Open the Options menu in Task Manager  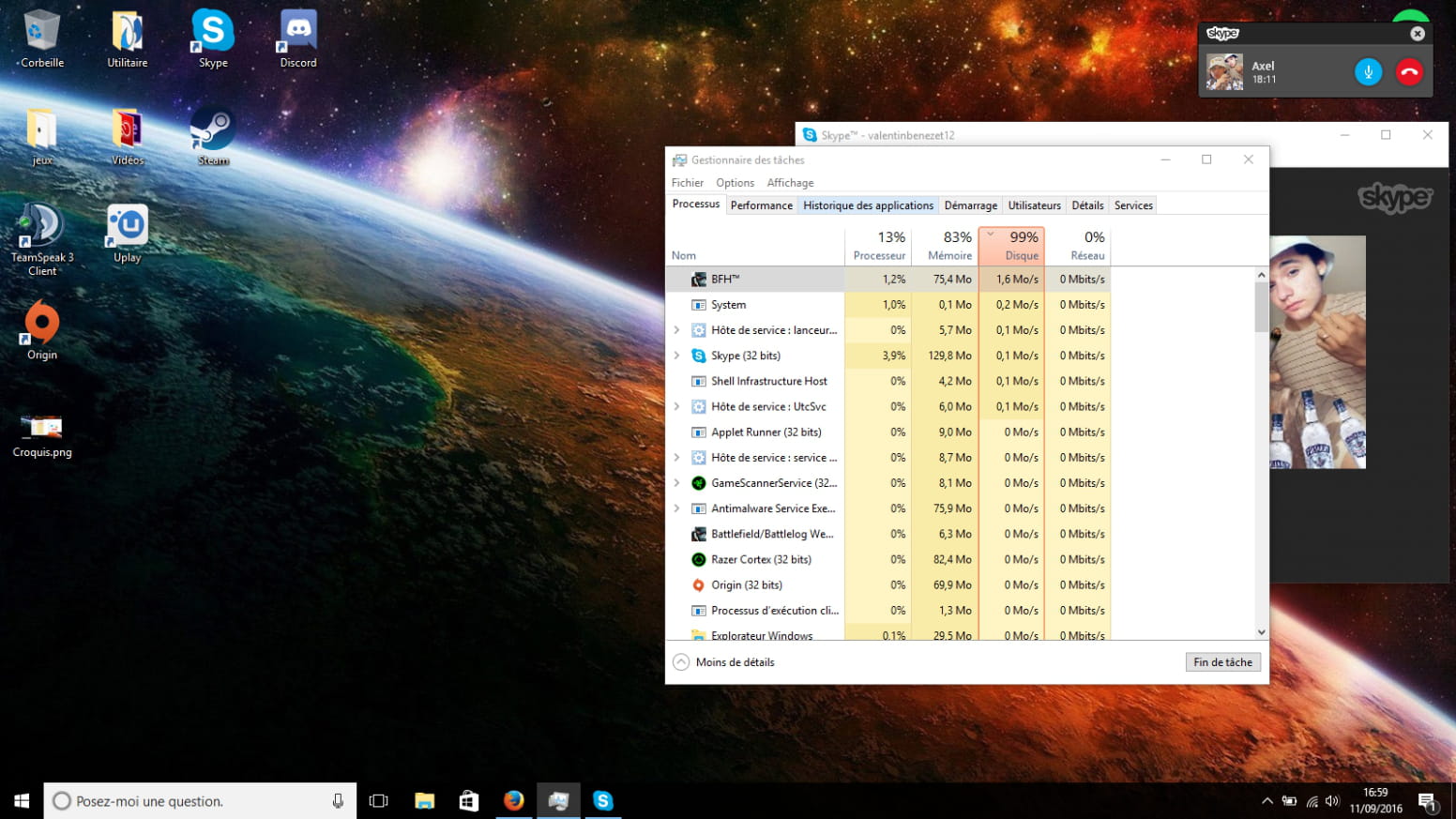point(735,183)
